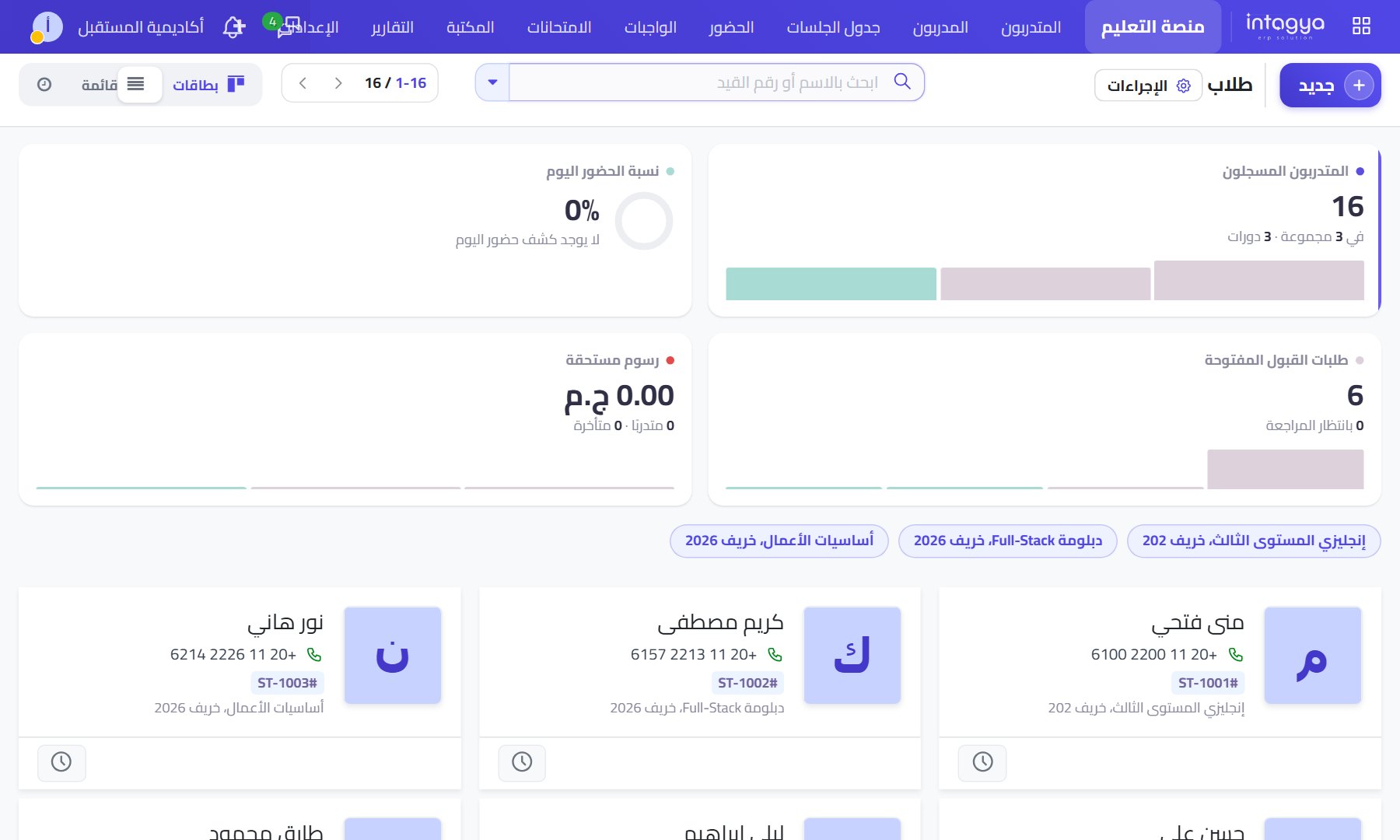Open the منصة التعليم main menu
Screen dimensions: 1400x840
(x=1153, y=27)
